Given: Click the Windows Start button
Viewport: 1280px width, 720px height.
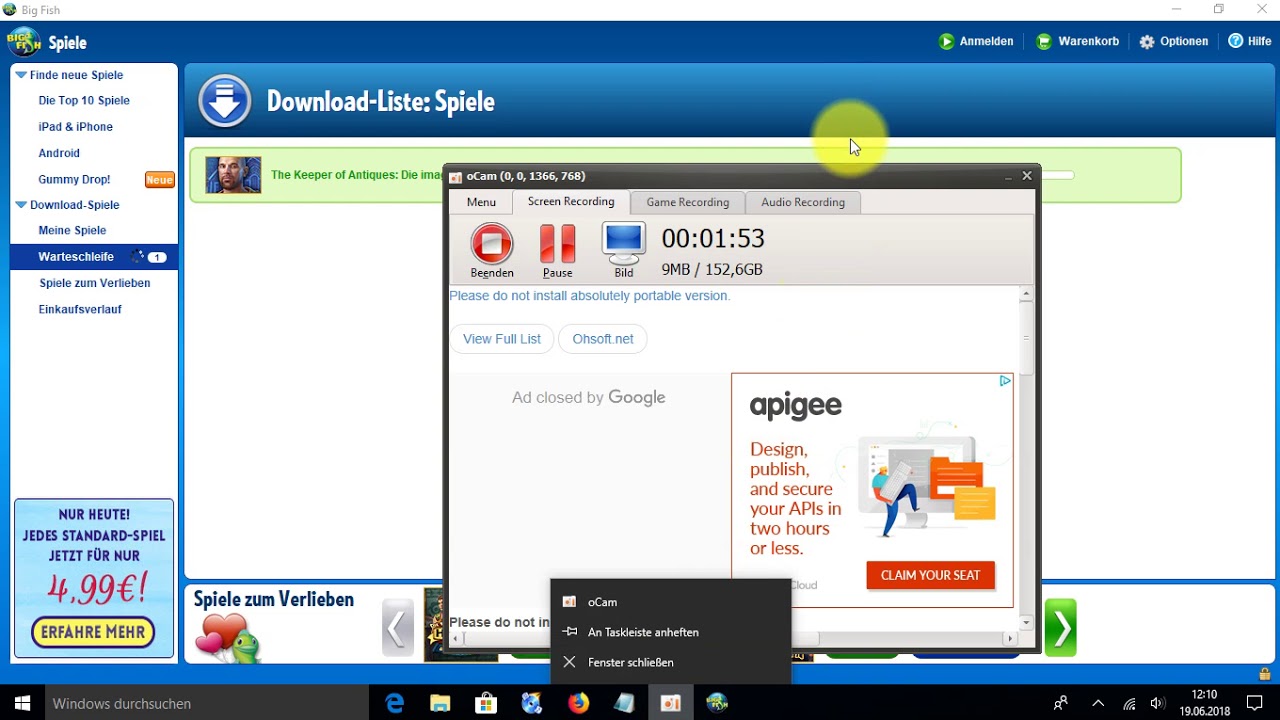Looking at the screenshot, I should coord(22,703).
